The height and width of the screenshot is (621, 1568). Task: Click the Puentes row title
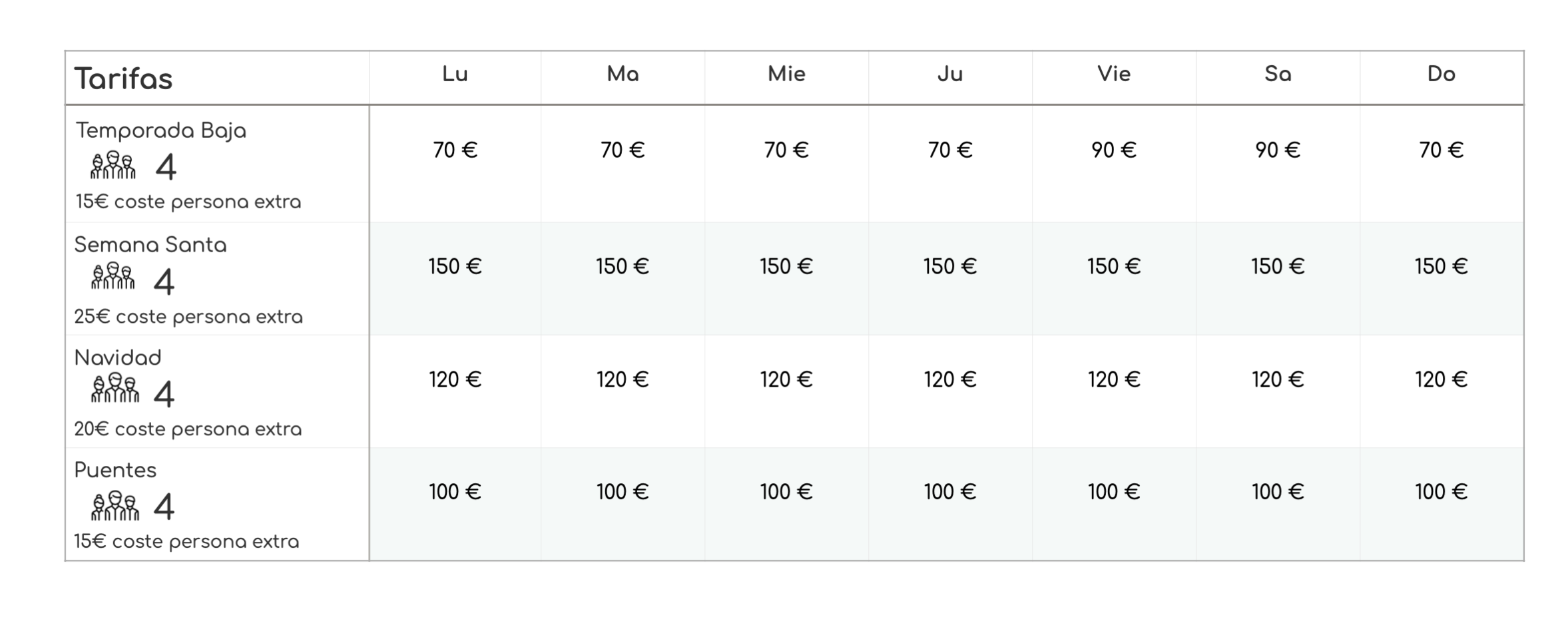tap(115, 471)
